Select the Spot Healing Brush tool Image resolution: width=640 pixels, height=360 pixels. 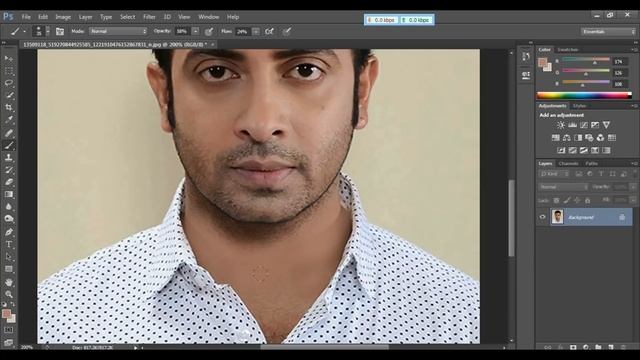(9, 133)
